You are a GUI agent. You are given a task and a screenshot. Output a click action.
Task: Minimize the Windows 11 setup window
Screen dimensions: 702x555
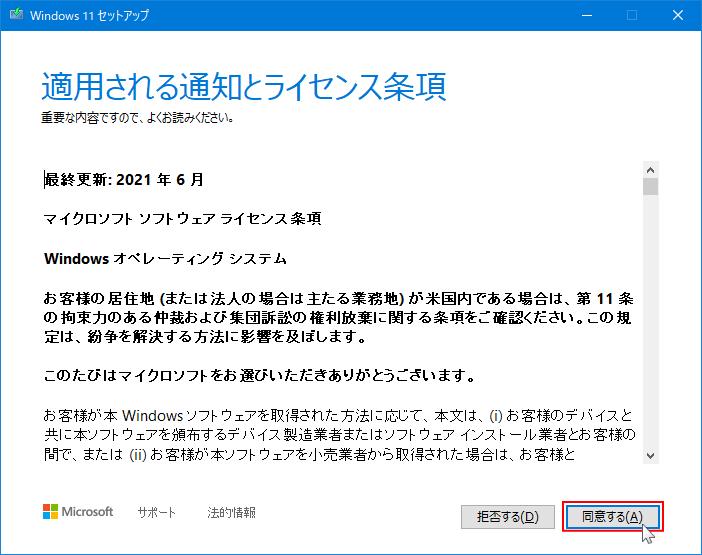587,15
